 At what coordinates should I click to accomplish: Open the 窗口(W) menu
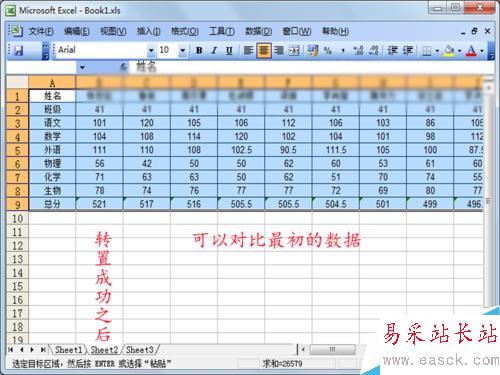(297, 31)
